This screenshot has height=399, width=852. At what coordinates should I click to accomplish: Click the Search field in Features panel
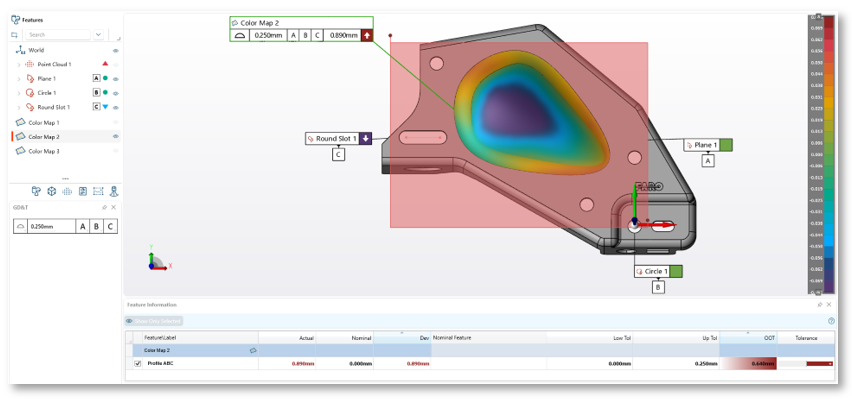pos(58,35)
